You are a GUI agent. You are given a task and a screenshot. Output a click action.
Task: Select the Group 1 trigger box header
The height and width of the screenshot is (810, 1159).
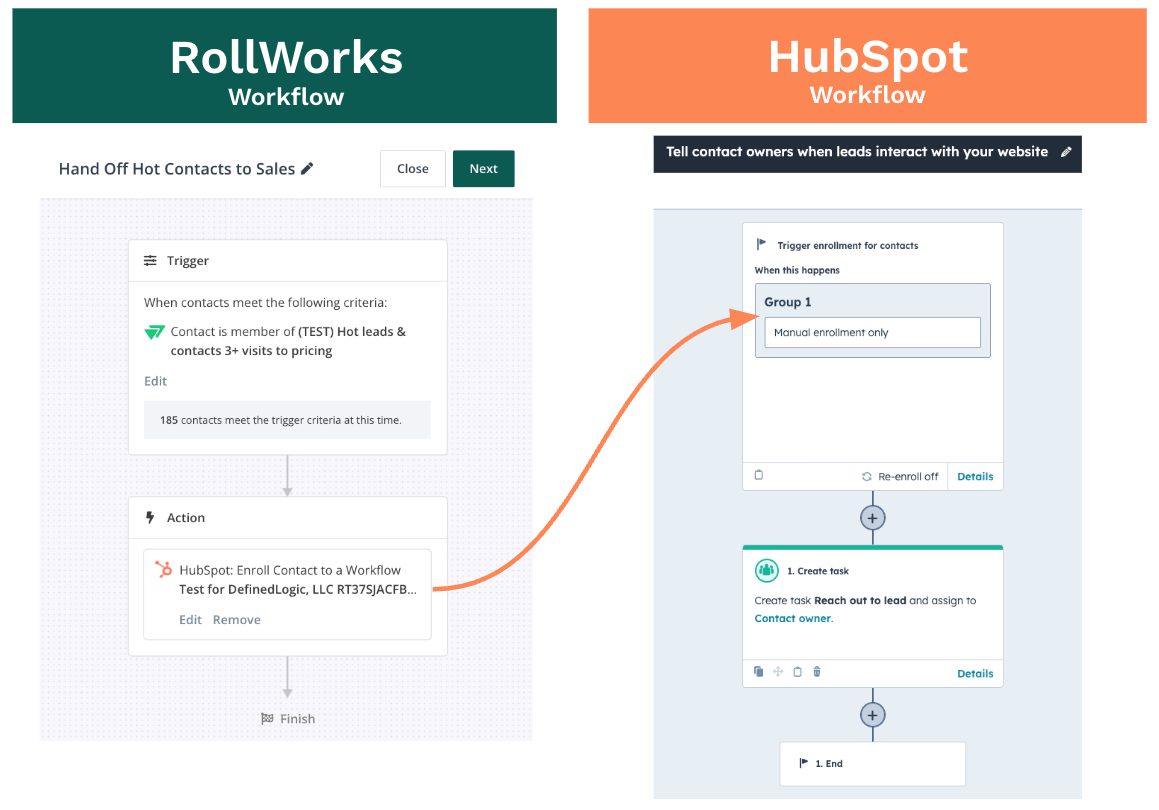(x=788, y=302)
